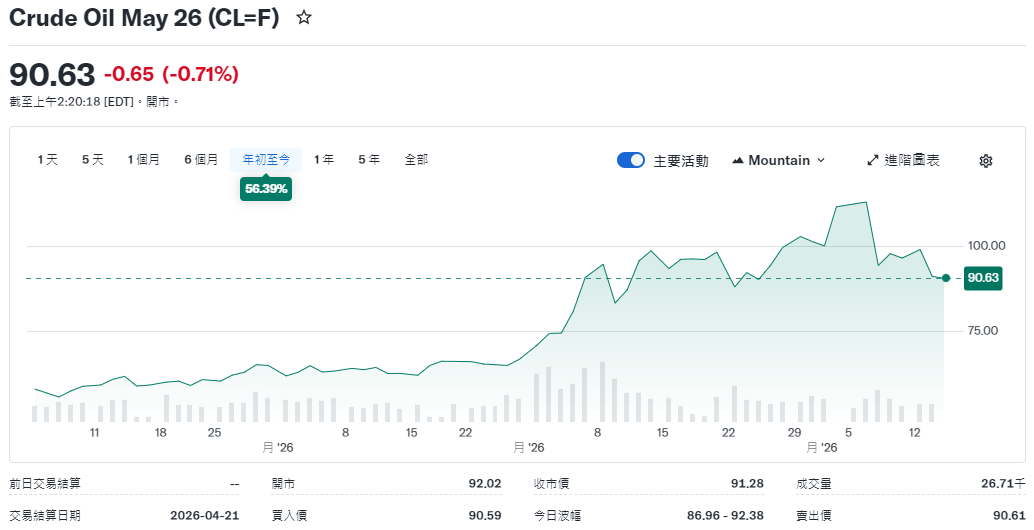Click the 前日交易結算 label

pyautogui.click(x=45, y=484)
